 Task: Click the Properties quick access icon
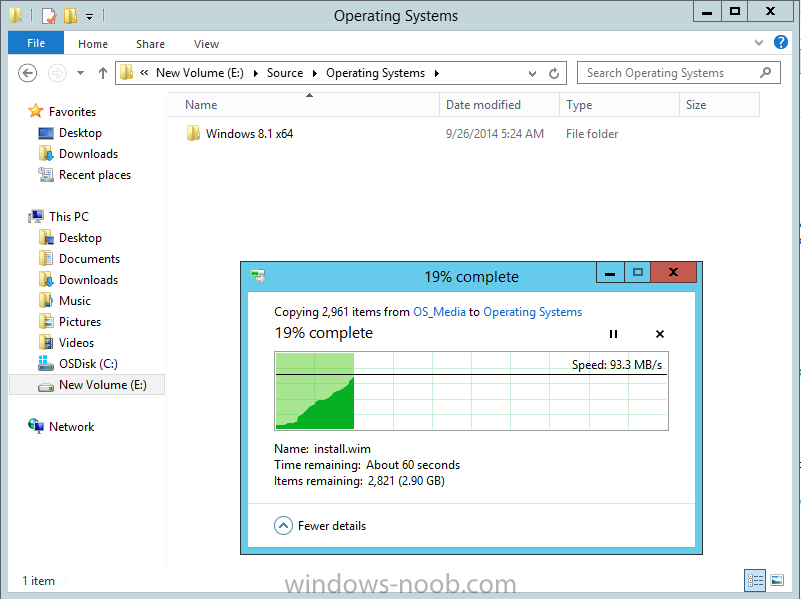point(49,16)
